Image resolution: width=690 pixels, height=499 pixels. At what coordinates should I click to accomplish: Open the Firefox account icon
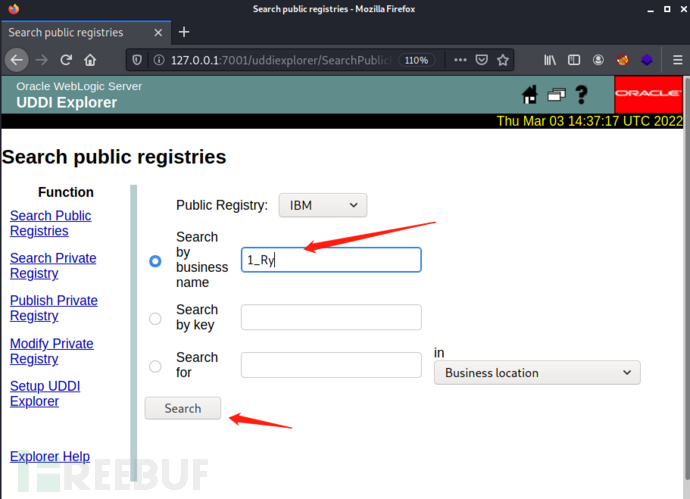pos(598,60)
